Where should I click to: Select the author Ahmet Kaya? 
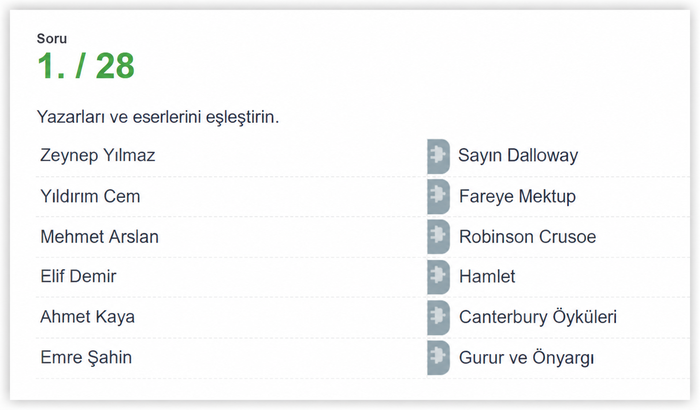click(88, 317)
